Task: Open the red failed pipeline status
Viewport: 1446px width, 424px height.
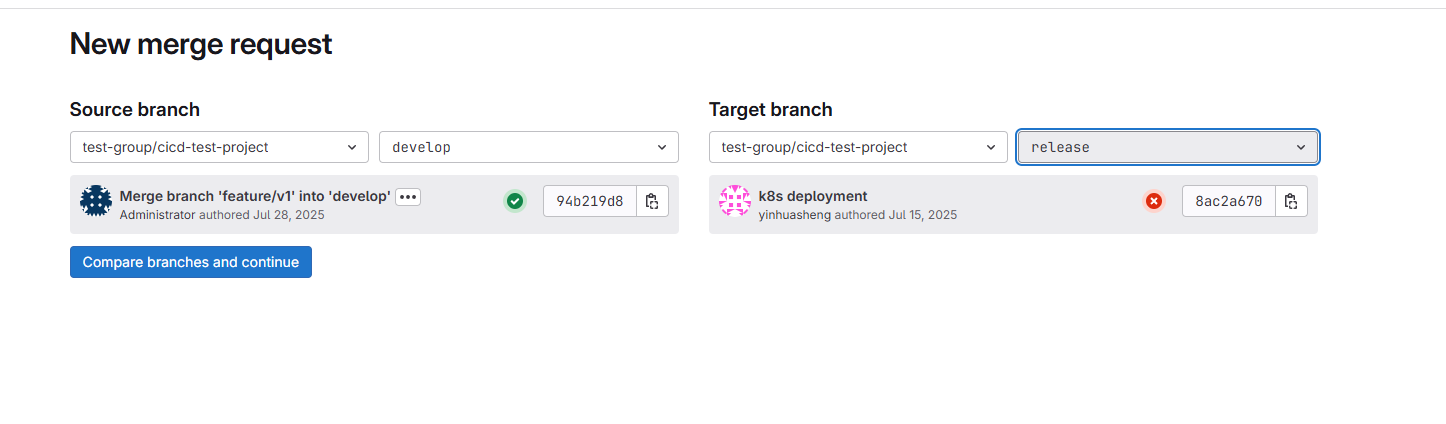Action: pyautogui.click(x=1154, y=201)
